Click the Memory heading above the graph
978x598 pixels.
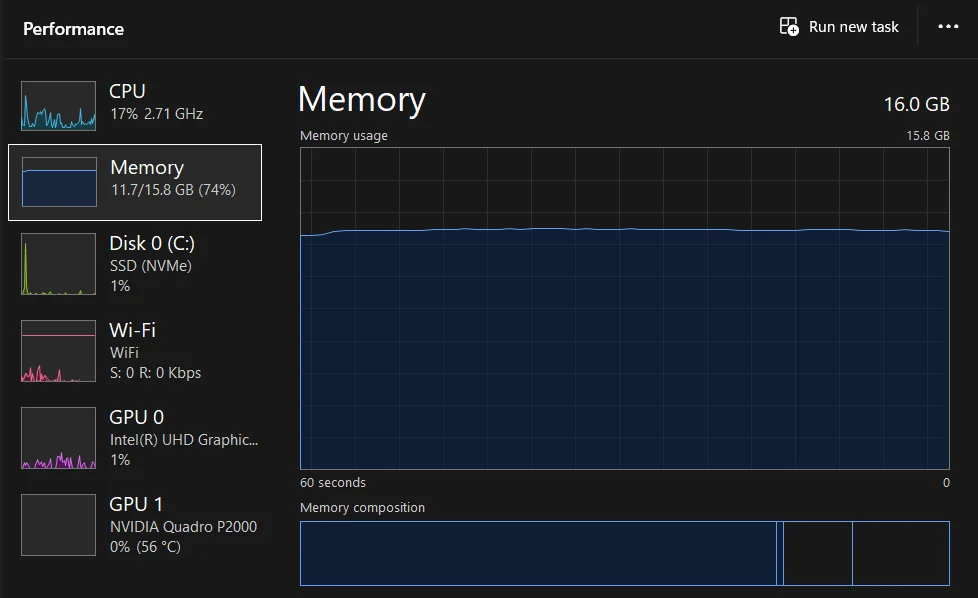click(x=362, y=100)
